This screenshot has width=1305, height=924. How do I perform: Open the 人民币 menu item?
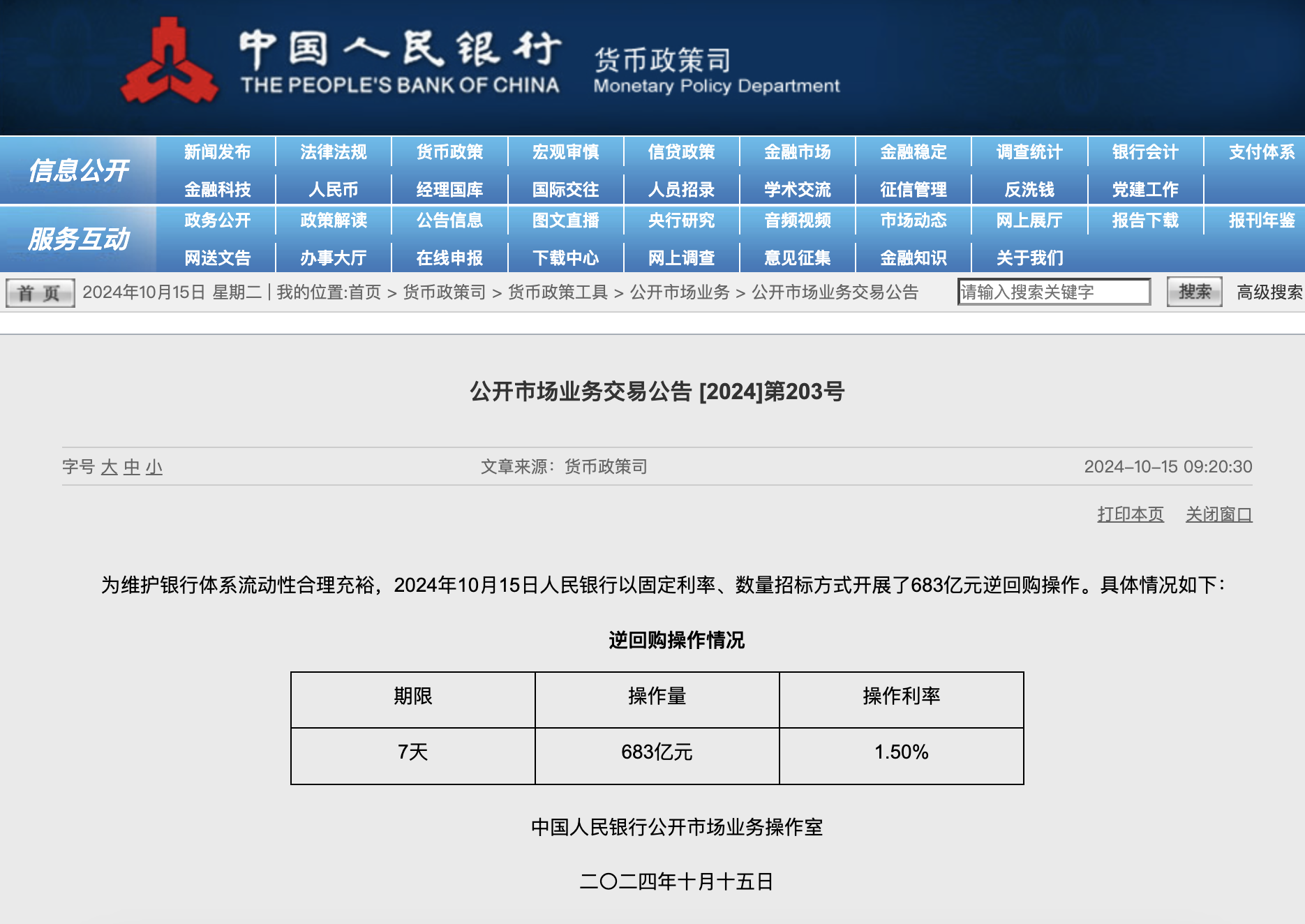point(334,189)
